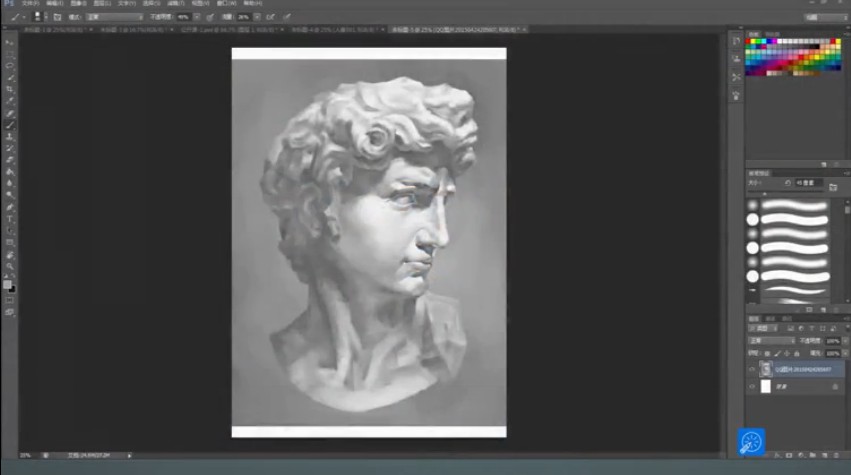The image size is (851, 475).
Task: Click the fx layer style icon
Action: [x=777, y=455]
